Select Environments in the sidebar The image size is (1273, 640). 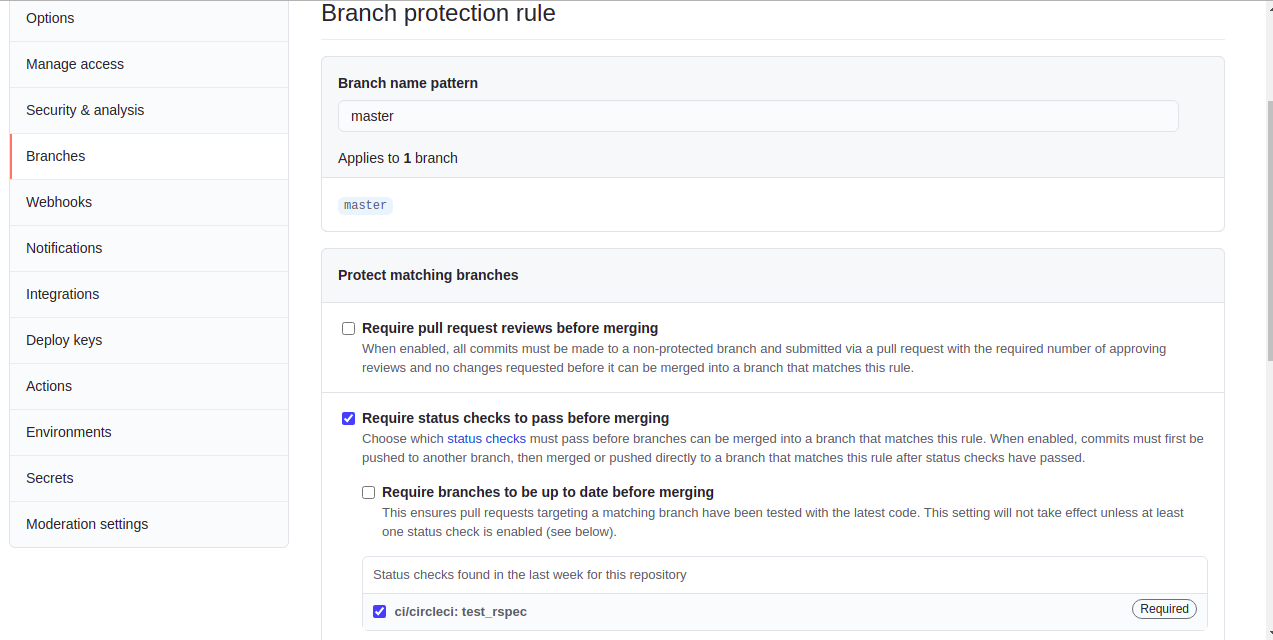(x=69, y=432)
